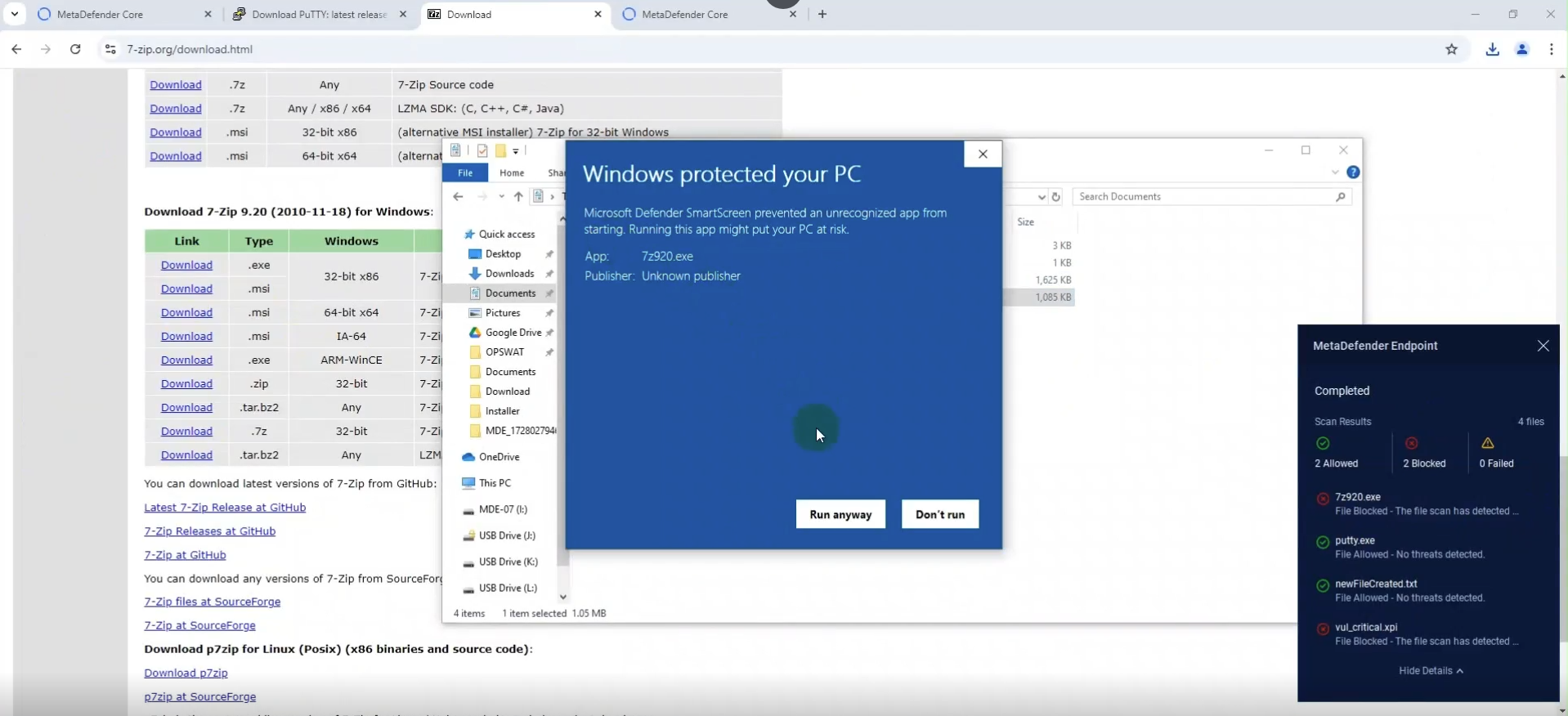Switch to Download PuTTY tab
Screen dimensions: 1568x716
[320, 14]
